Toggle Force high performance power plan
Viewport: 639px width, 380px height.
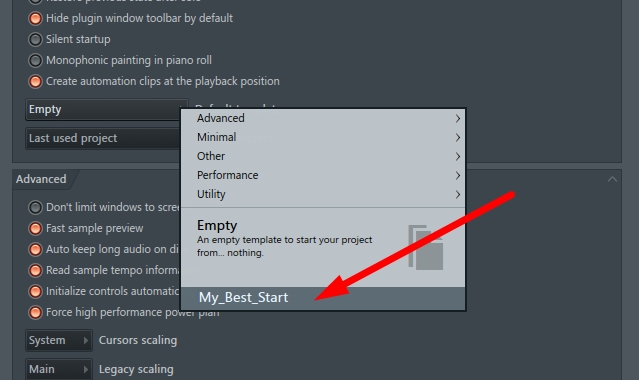pyautogui.click(x=35, y=312)
